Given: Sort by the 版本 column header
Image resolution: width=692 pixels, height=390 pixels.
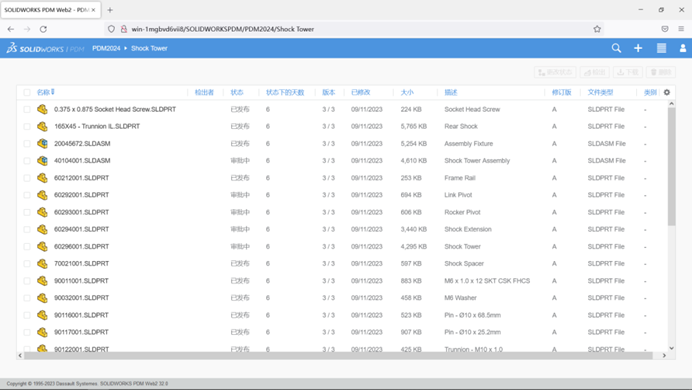Looking at the screenshot, I should 329,92.
